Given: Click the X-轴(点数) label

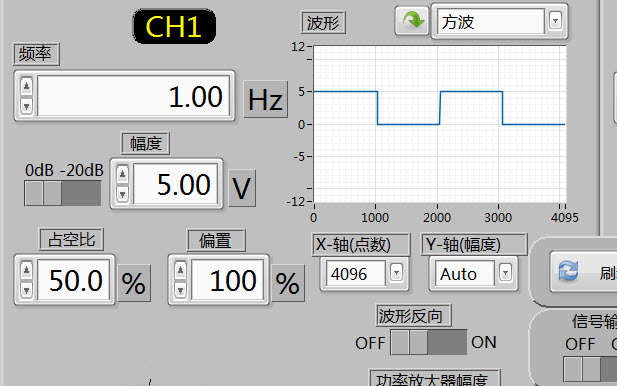Looking at the screenshot, I should click(361, 244).
